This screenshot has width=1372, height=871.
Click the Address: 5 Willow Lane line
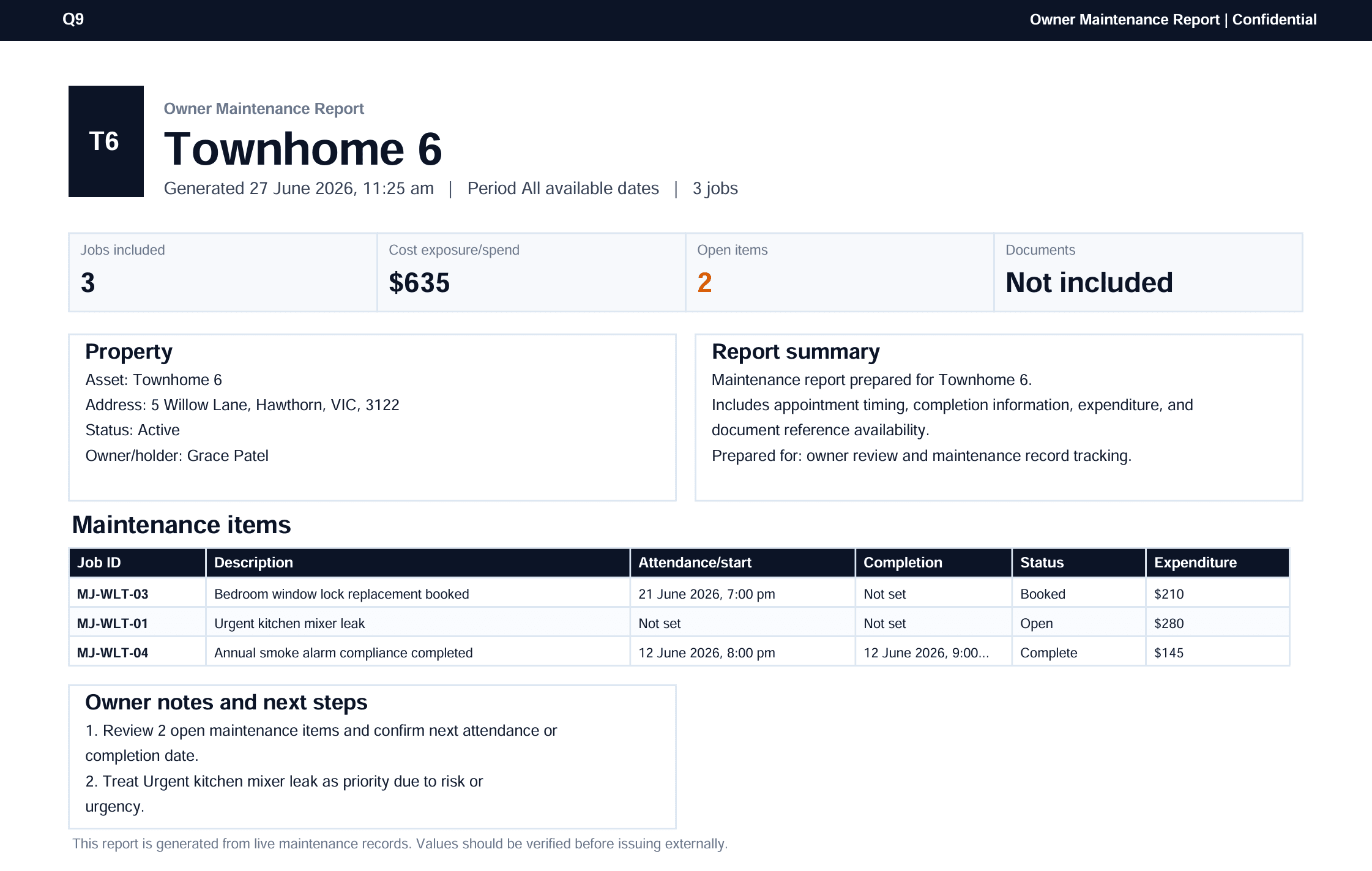click(242, 405)
